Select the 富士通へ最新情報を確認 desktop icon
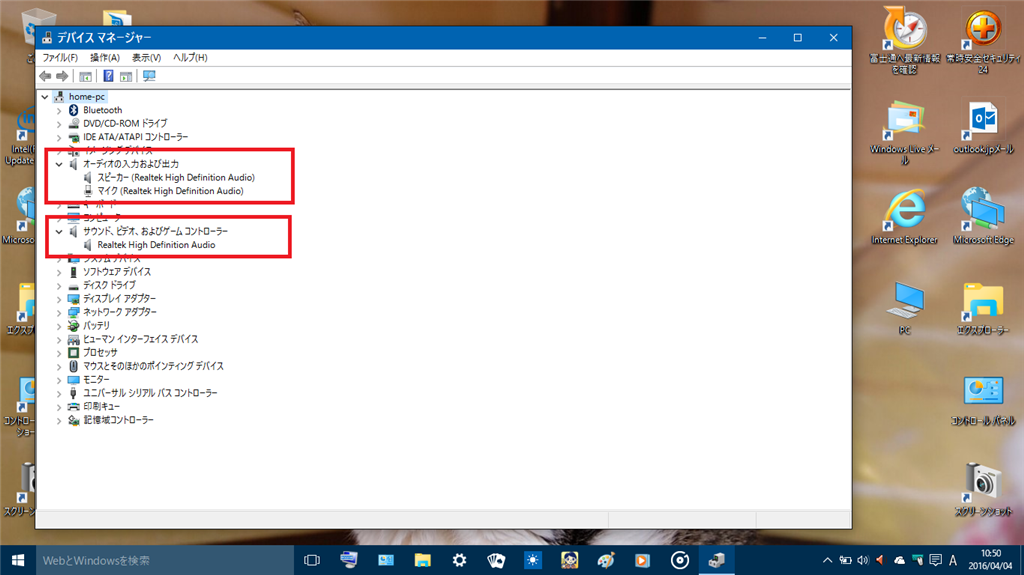This screenshot has height=575, width=1024. point(904,41)
